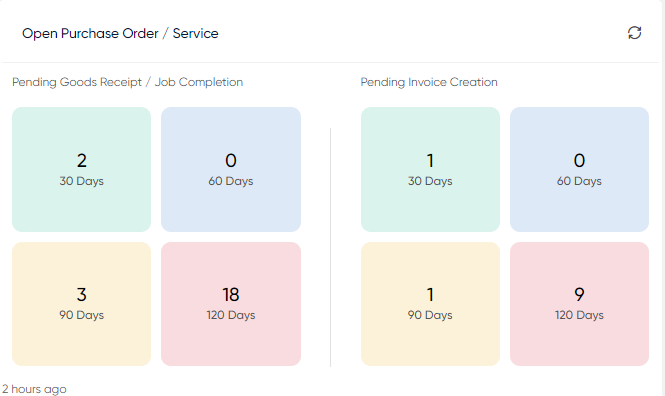This screenshot has height=396, width=665.
Task: Click the count 18 in the pink tile
Action: (x=231, y=295)
